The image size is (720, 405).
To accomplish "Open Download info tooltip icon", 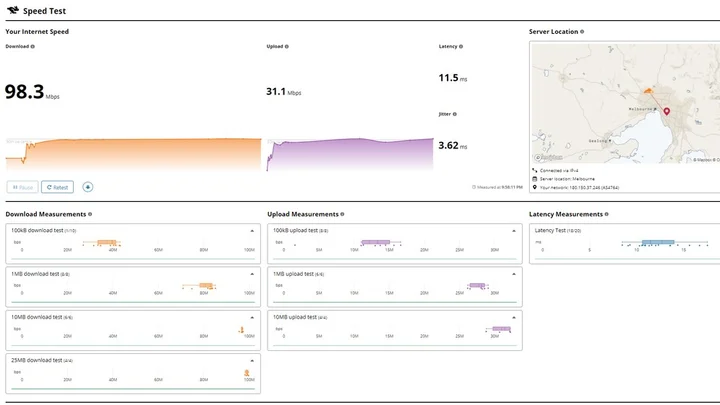I will 33,46.
